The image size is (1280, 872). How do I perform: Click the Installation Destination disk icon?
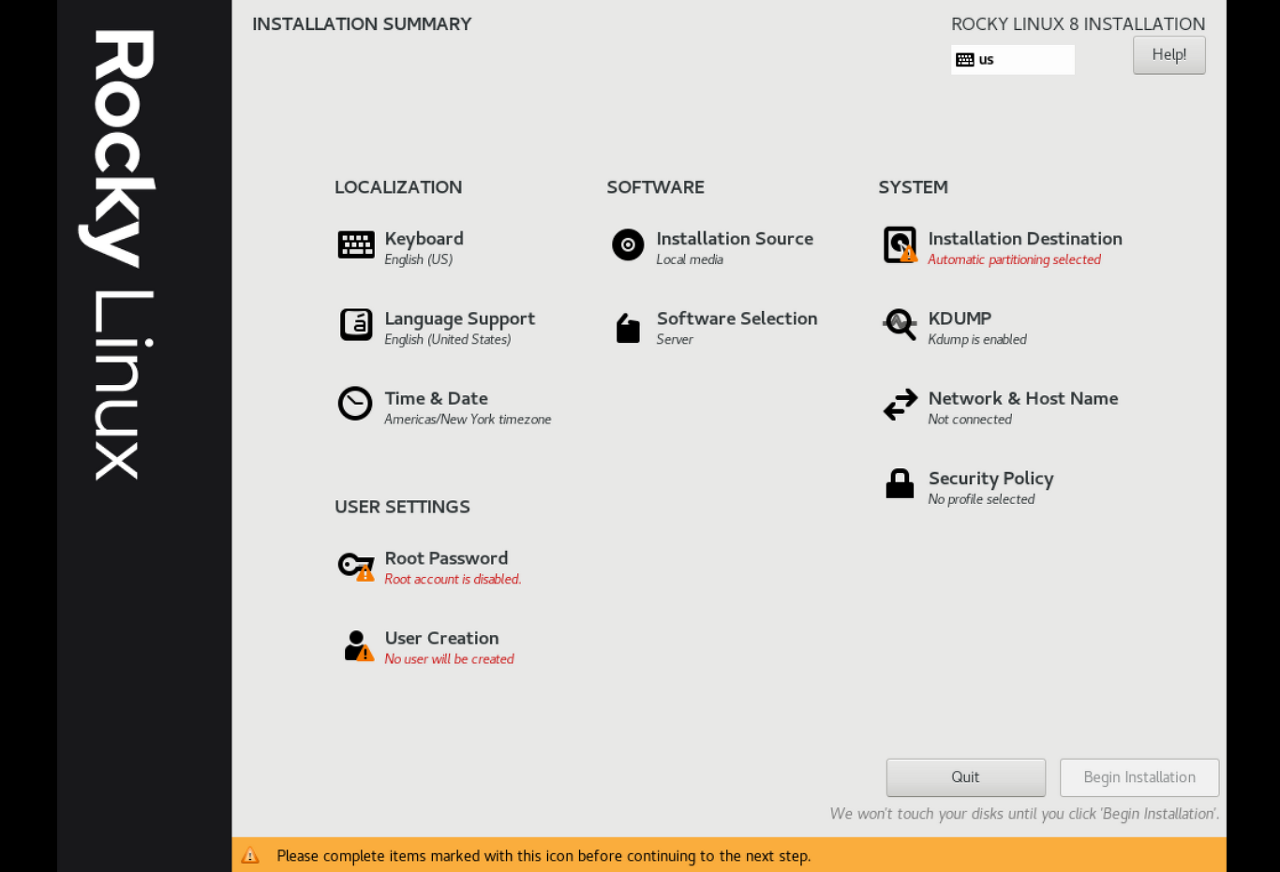(900, 245)
